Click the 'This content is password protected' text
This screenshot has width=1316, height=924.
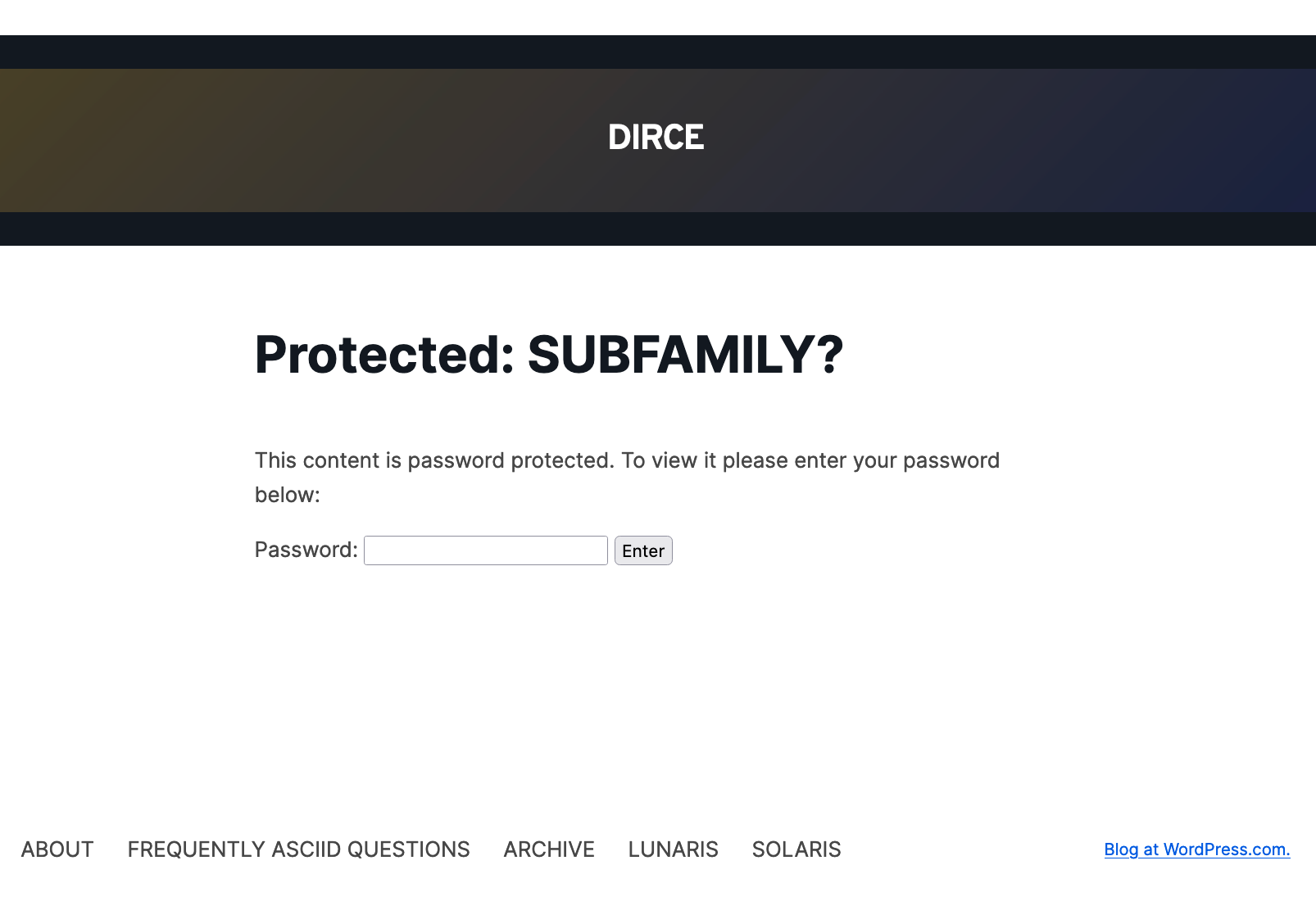point(434,460)
